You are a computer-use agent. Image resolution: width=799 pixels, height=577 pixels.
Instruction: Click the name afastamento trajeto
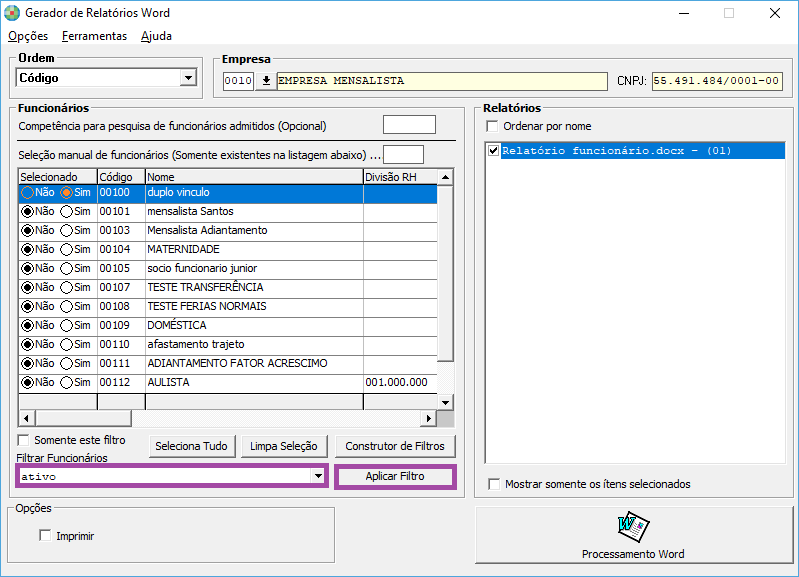point(196,345)
